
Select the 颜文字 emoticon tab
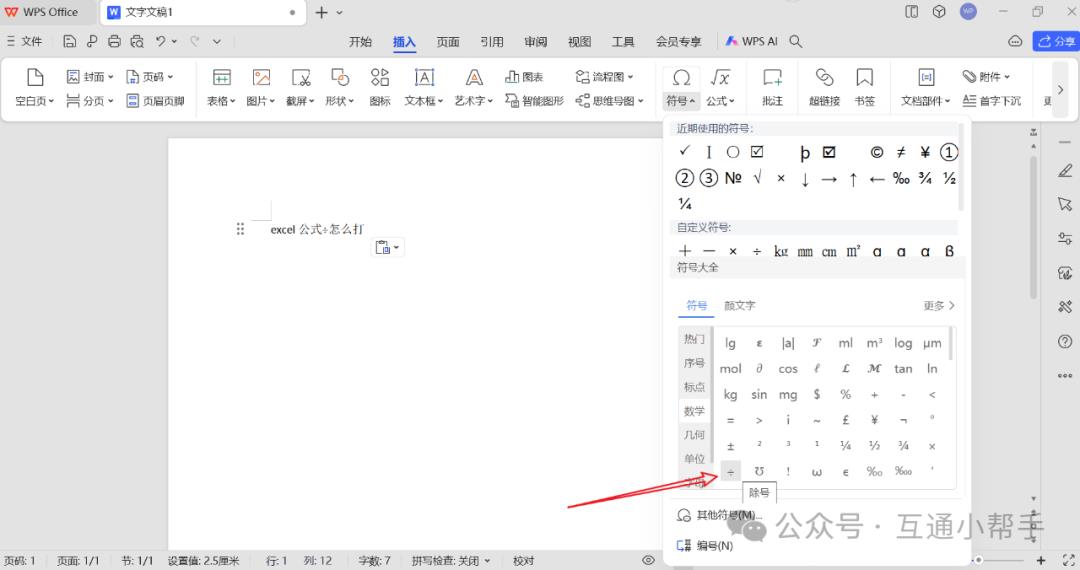click(740, 306)
